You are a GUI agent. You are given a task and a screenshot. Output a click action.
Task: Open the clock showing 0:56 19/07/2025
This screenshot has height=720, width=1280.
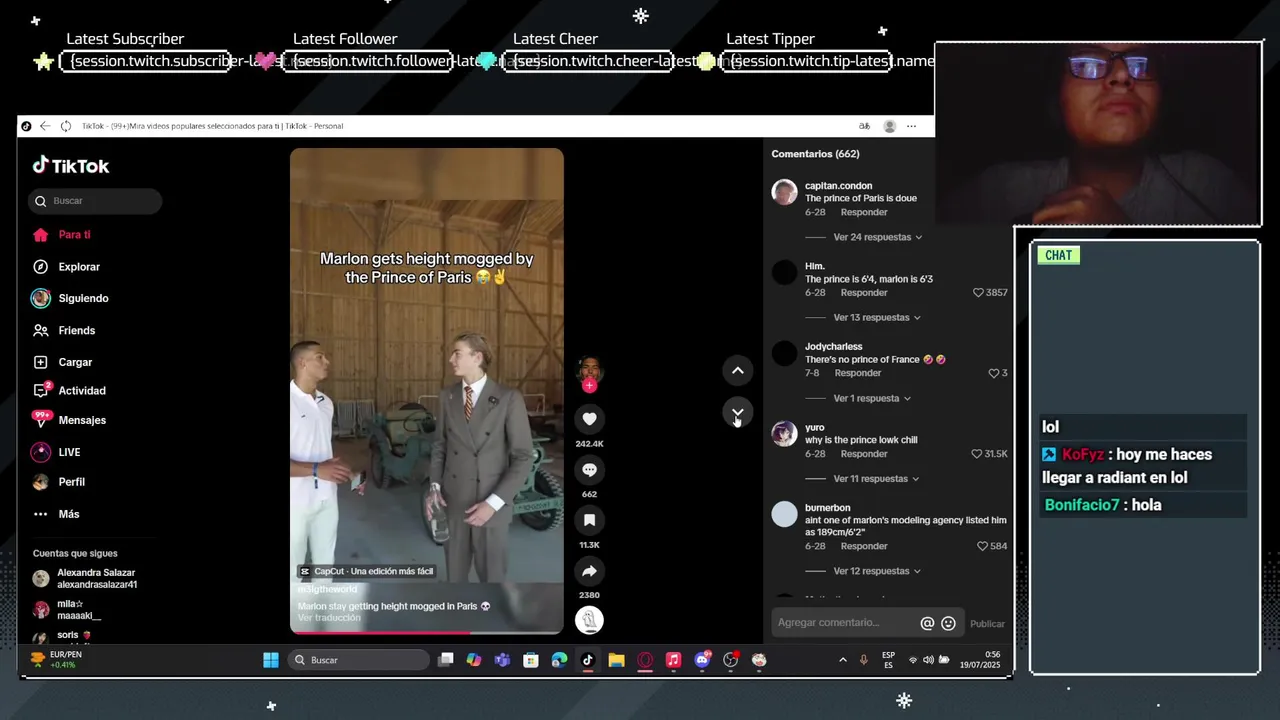pyautogui.click(x=979, y=660)
